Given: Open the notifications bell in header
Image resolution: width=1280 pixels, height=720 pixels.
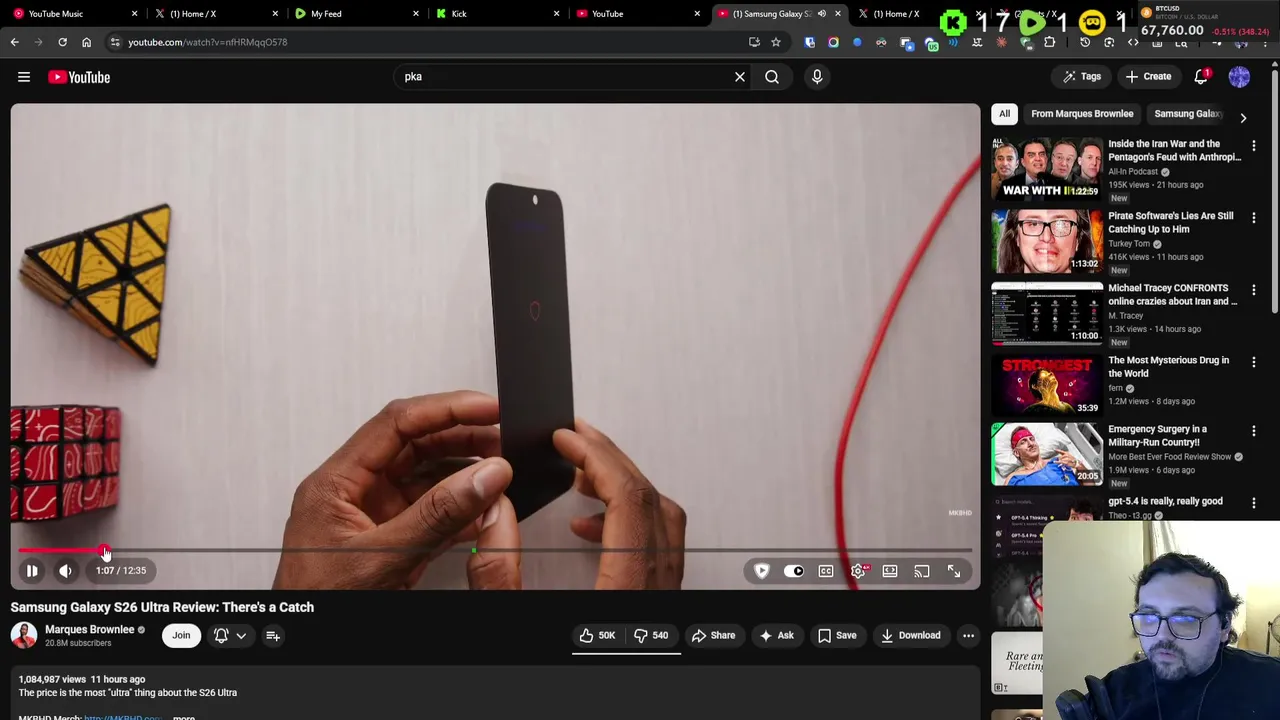Looking at the screenshot, I should click(x=1202, y=77).
